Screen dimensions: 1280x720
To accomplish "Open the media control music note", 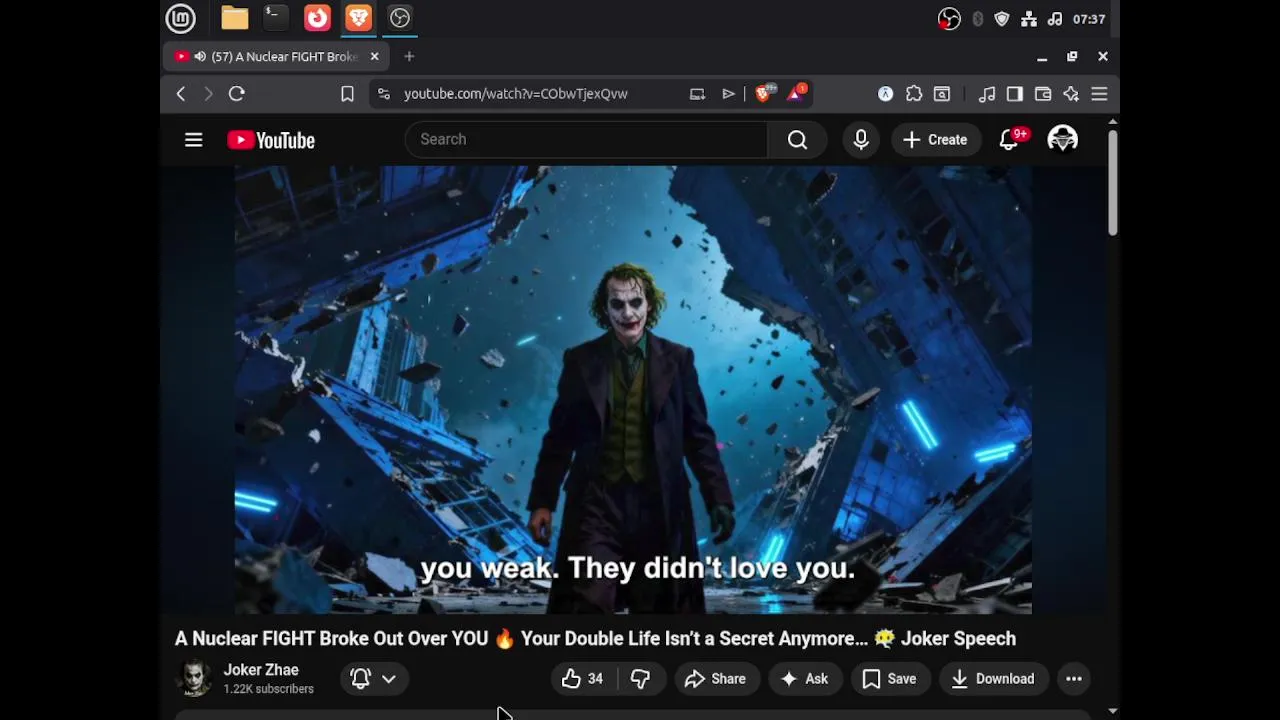I will click(987, 94).
